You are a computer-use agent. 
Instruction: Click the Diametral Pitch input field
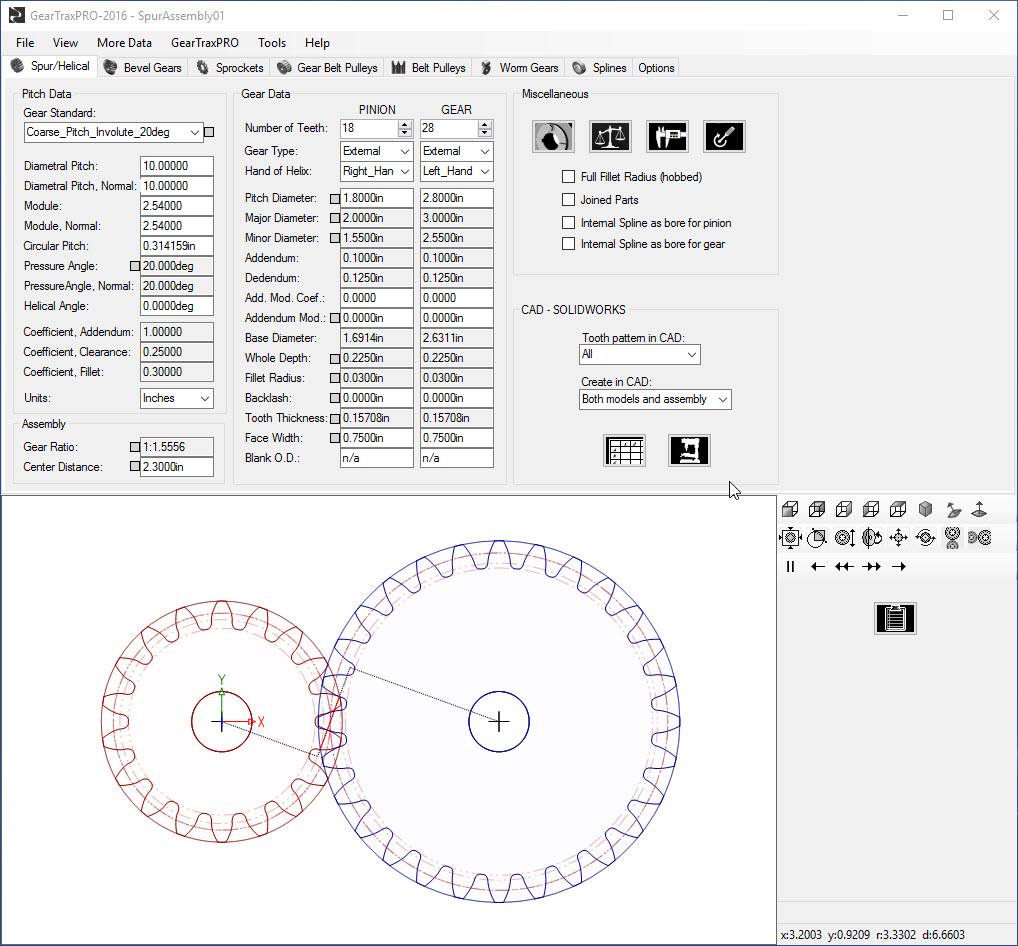(x=177, y=166)
